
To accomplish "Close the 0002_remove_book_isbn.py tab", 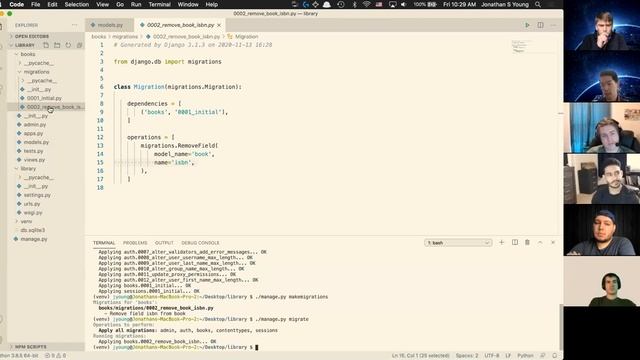I will [219, 25].
